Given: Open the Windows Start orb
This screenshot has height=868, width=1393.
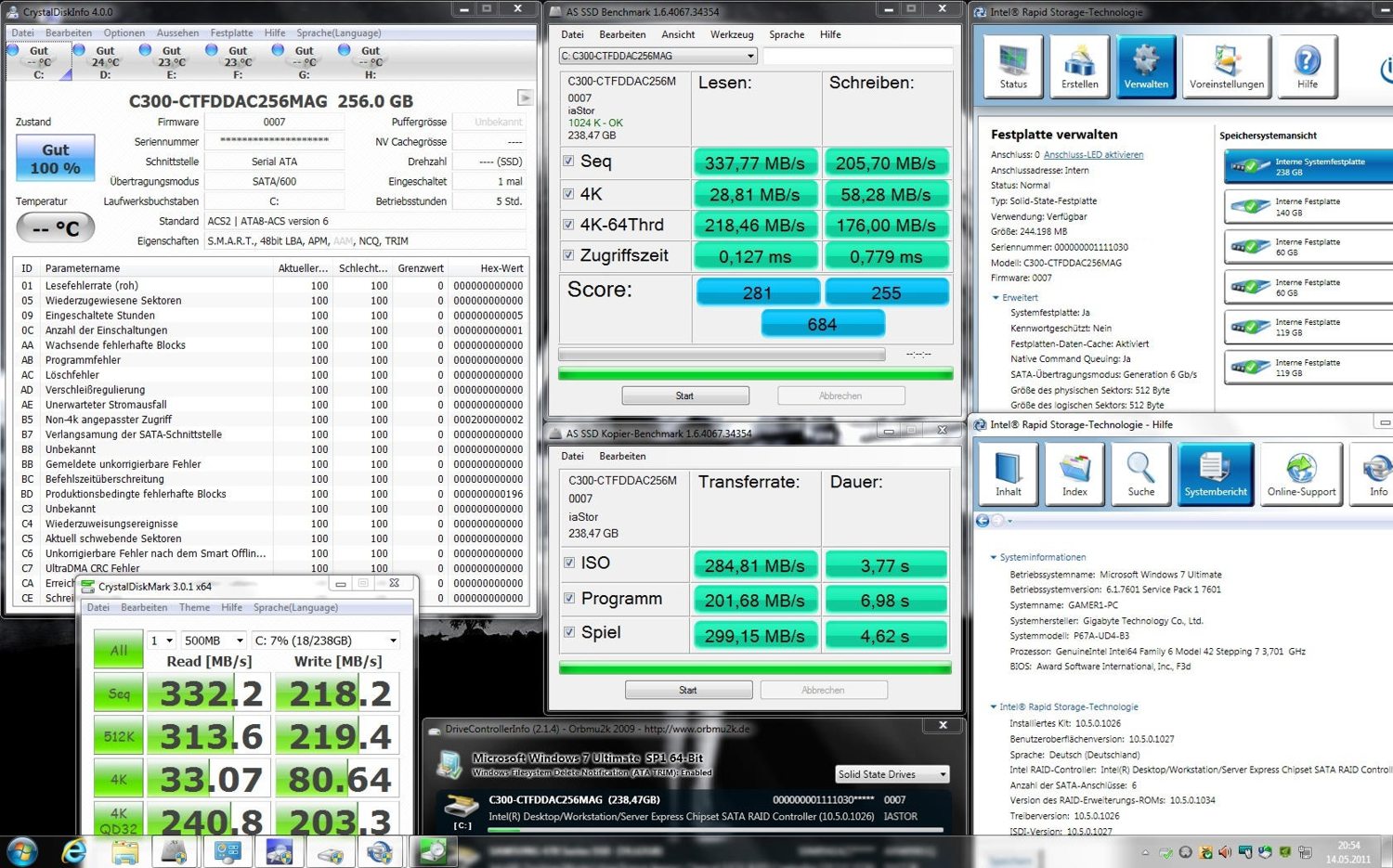Looking at the screenshot, I should pos(22,851).
